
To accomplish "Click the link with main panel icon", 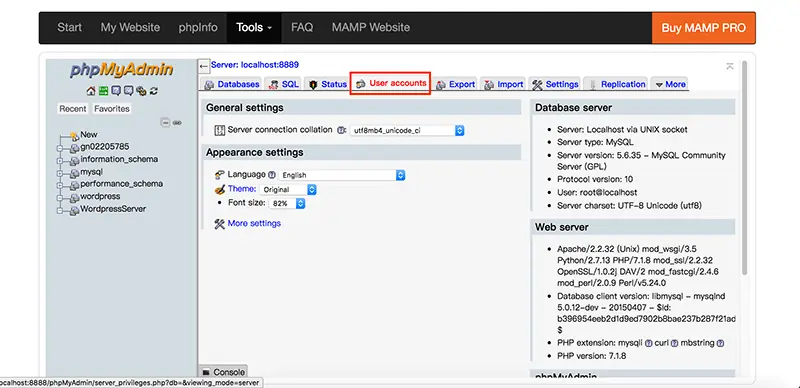I will pos(177,123).
